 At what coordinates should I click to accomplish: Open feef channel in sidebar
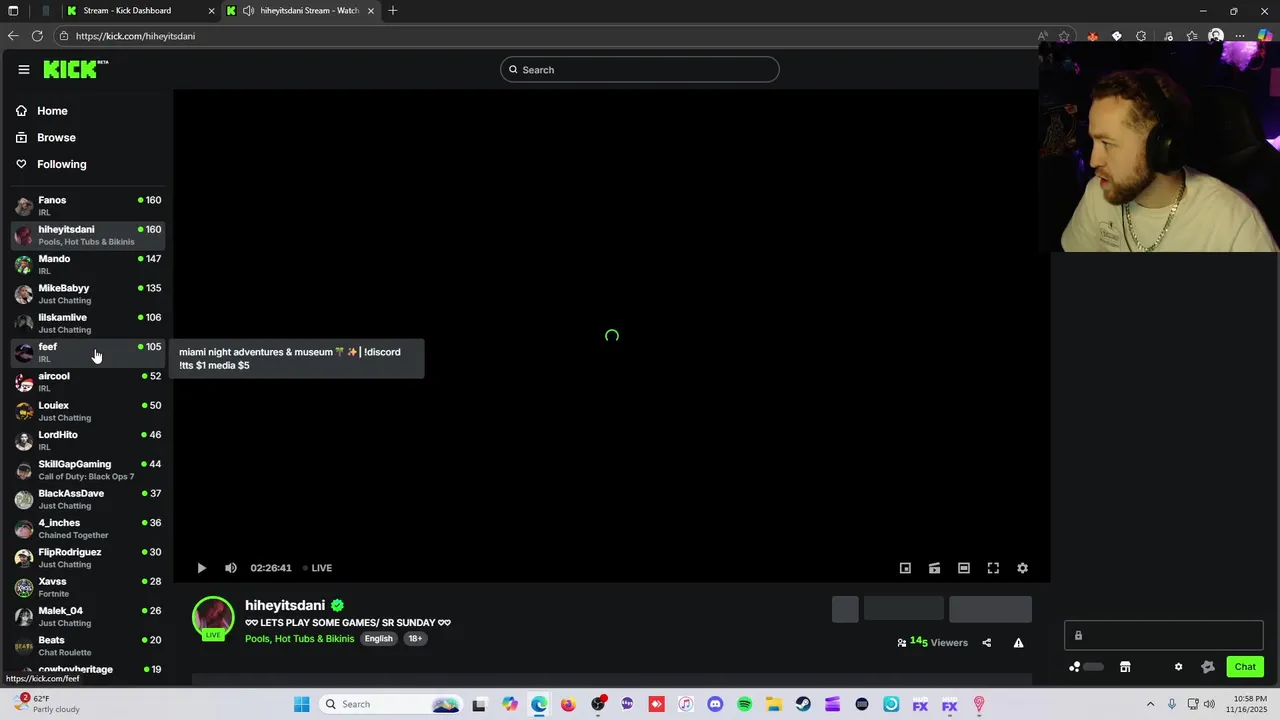click(88, 352)
